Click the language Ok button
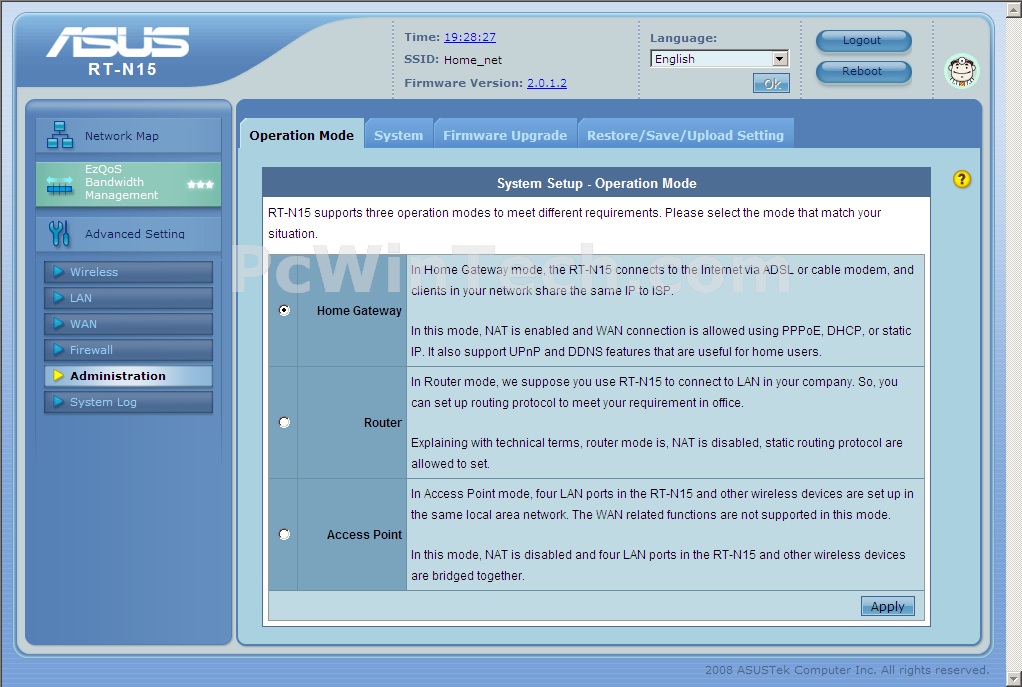Image resolution: width=1022 pixels, height=687 pixels. (771, 83)
